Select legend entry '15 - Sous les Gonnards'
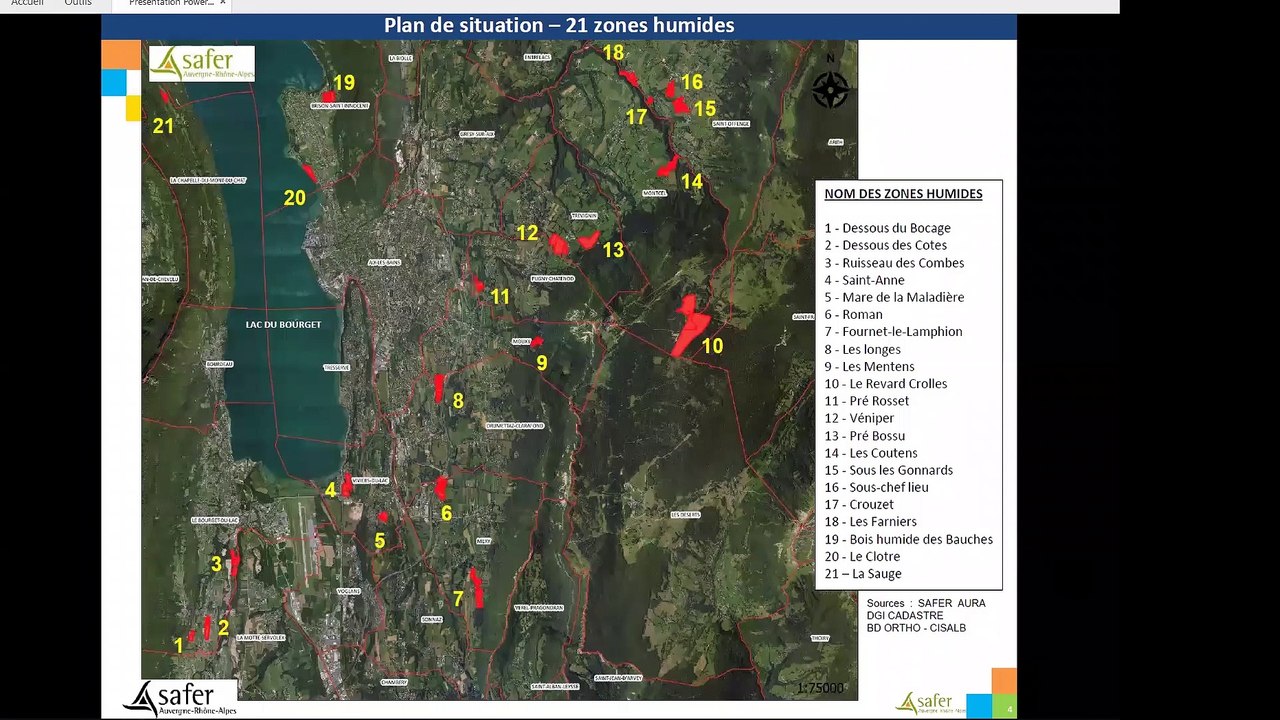Image resolution: width=1280 pixels, height=720 pixels. point(888,470)
